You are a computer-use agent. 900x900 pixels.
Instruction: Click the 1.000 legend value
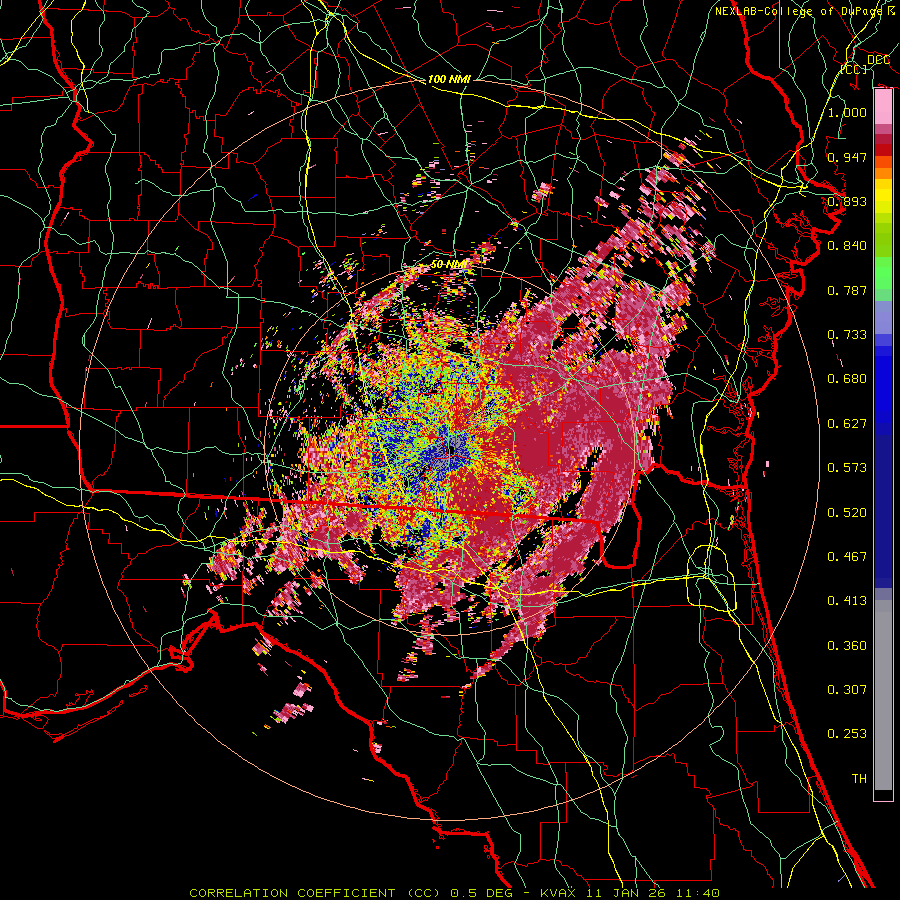pyautogui.click(x=847, y=112)
